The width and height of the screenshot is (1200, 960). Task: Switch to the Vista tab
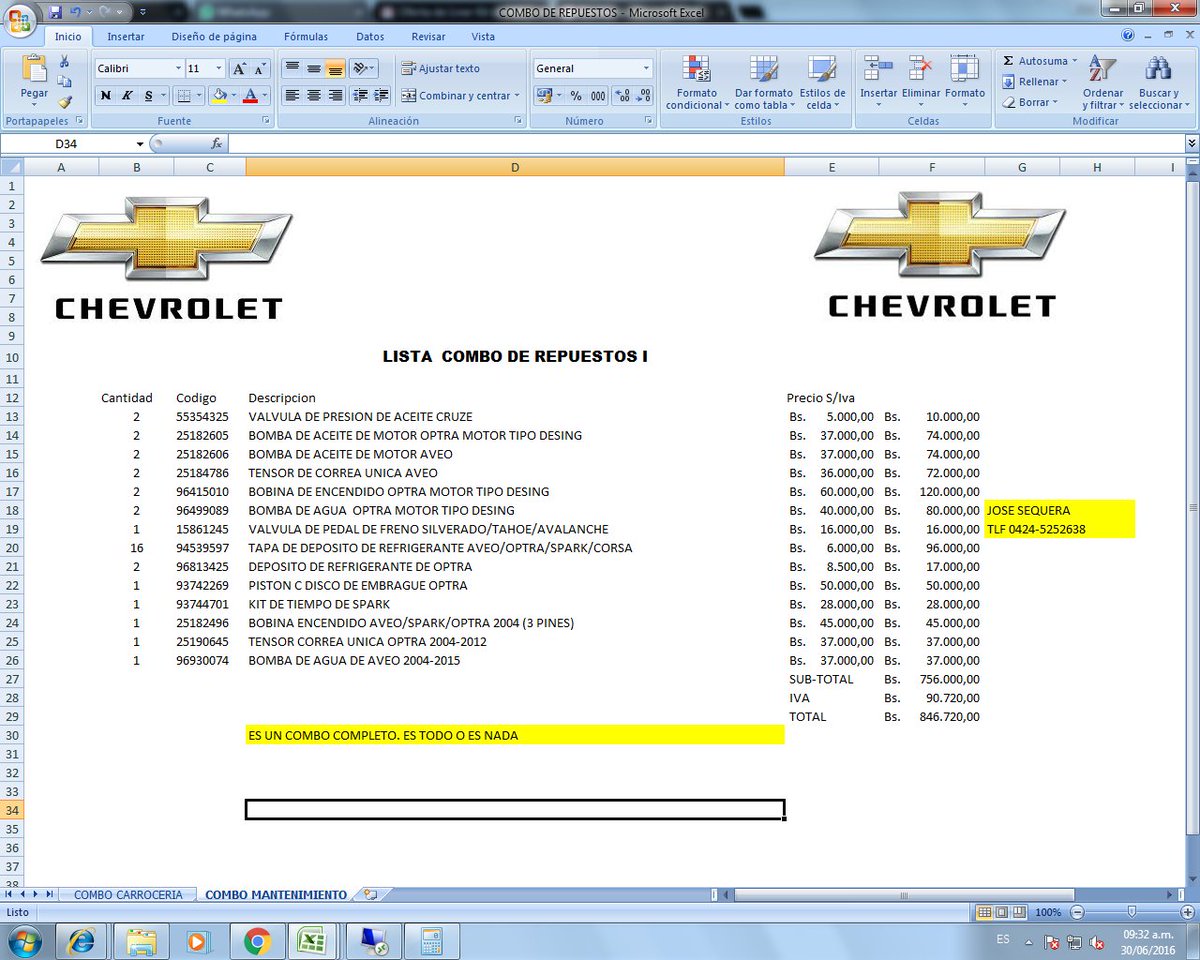click(x=483, y=37)
